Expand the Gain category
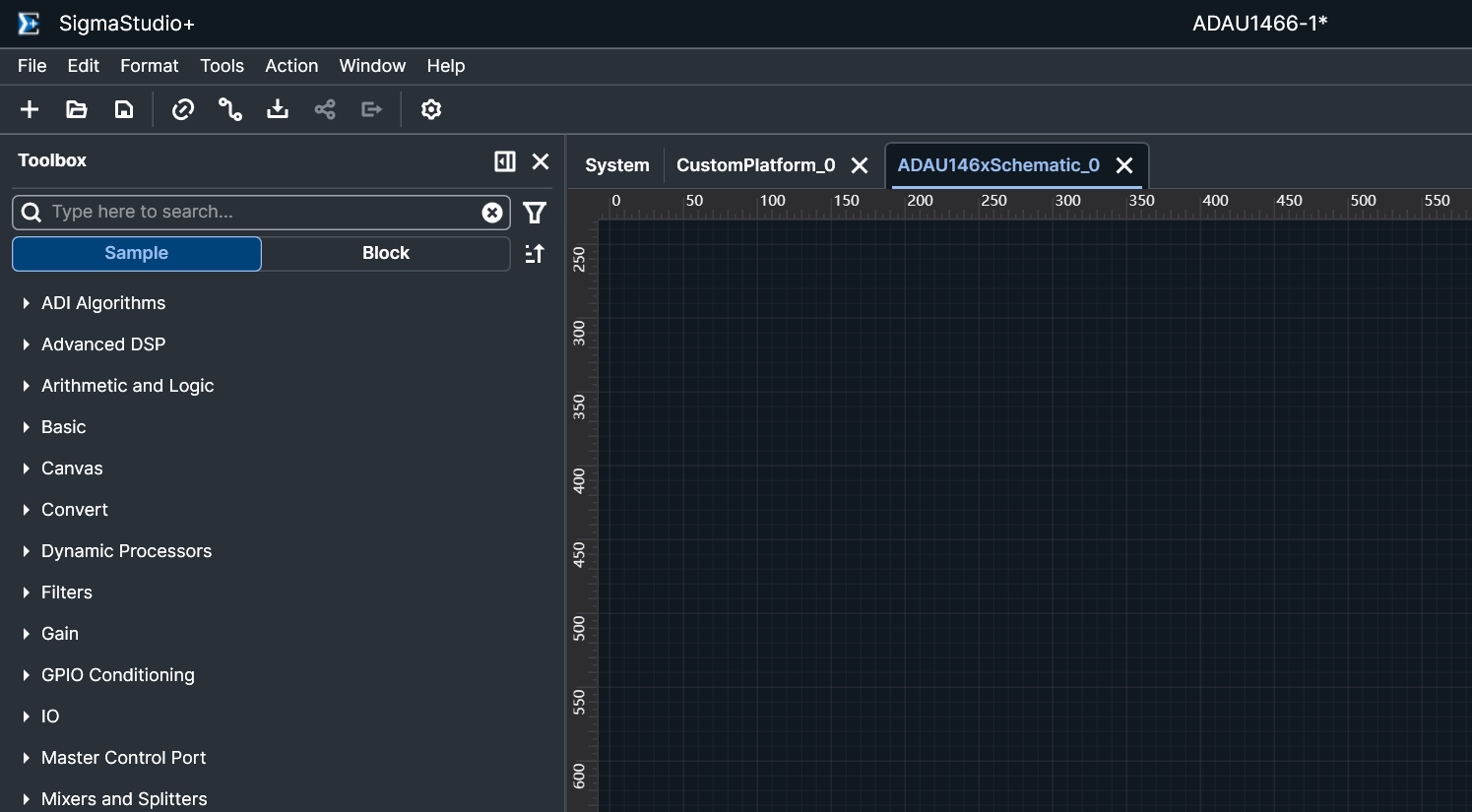1472x812 pixels. pos(27,634)
